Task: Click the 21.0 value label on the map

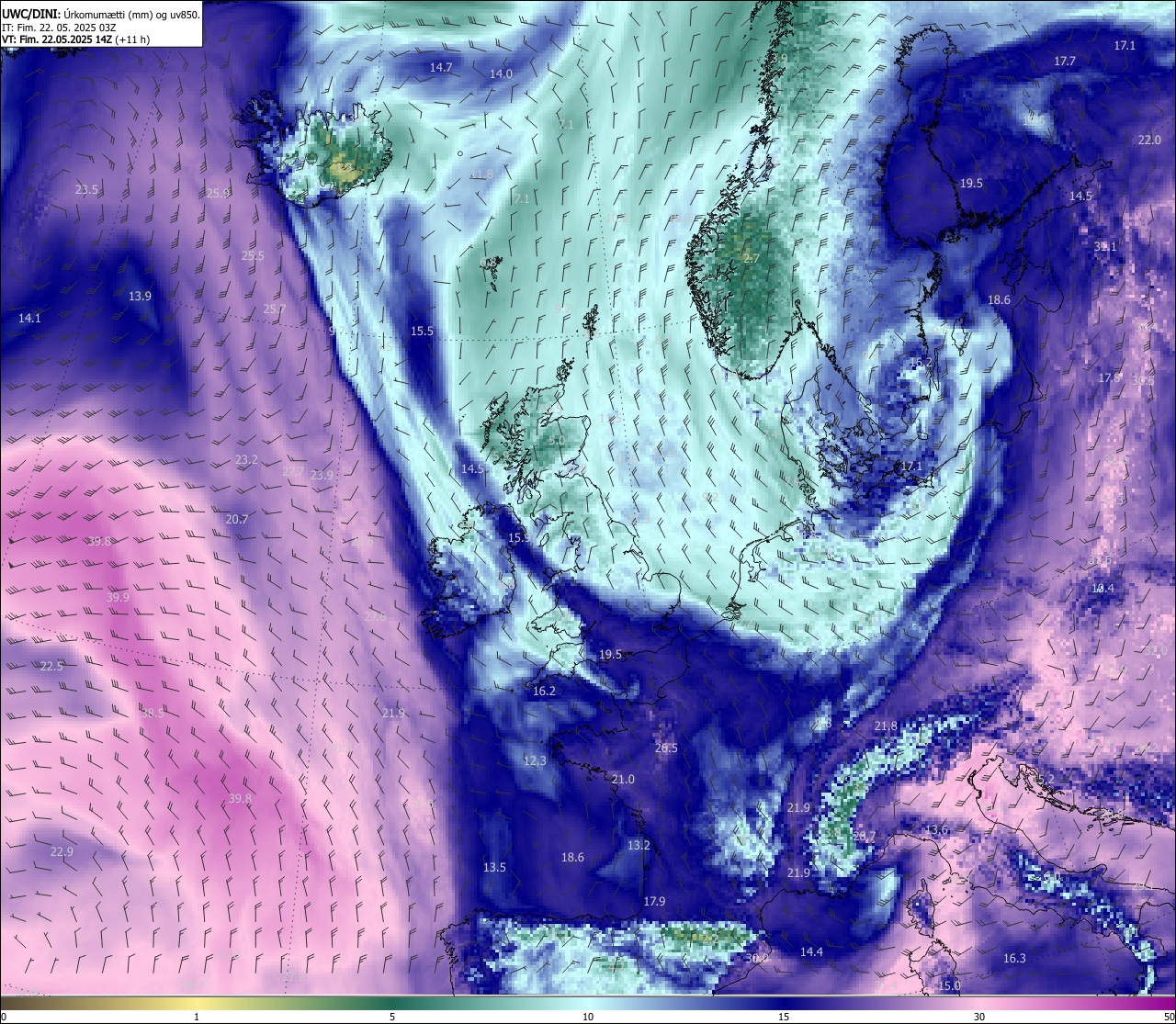Action: pos(623,780)
